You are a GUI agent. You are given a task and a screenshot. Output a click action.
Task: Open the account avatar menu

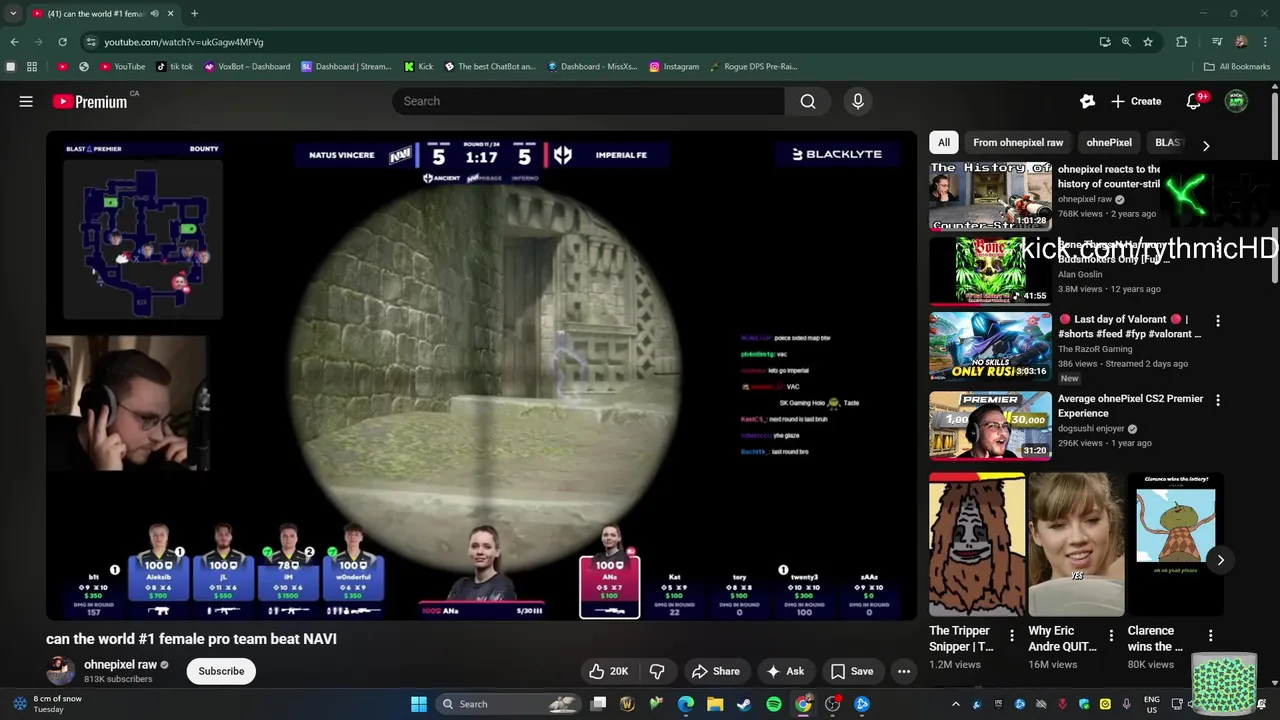click(1236, 101)
